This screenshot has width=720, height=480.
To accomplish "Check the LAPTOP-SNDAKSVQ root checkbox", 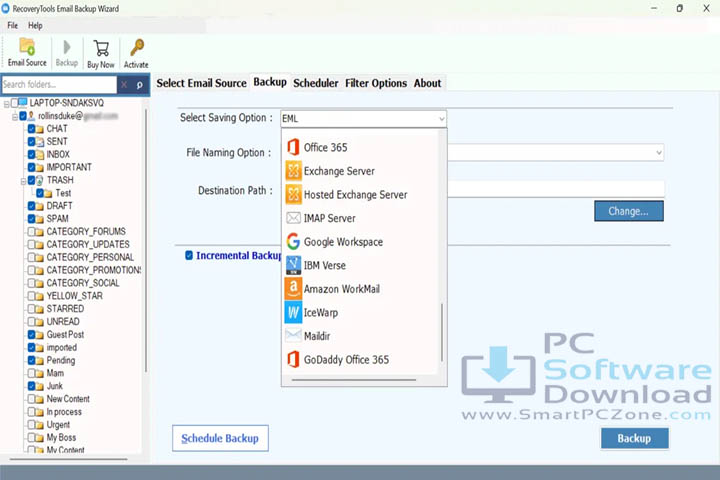I will tap(14, 102).
